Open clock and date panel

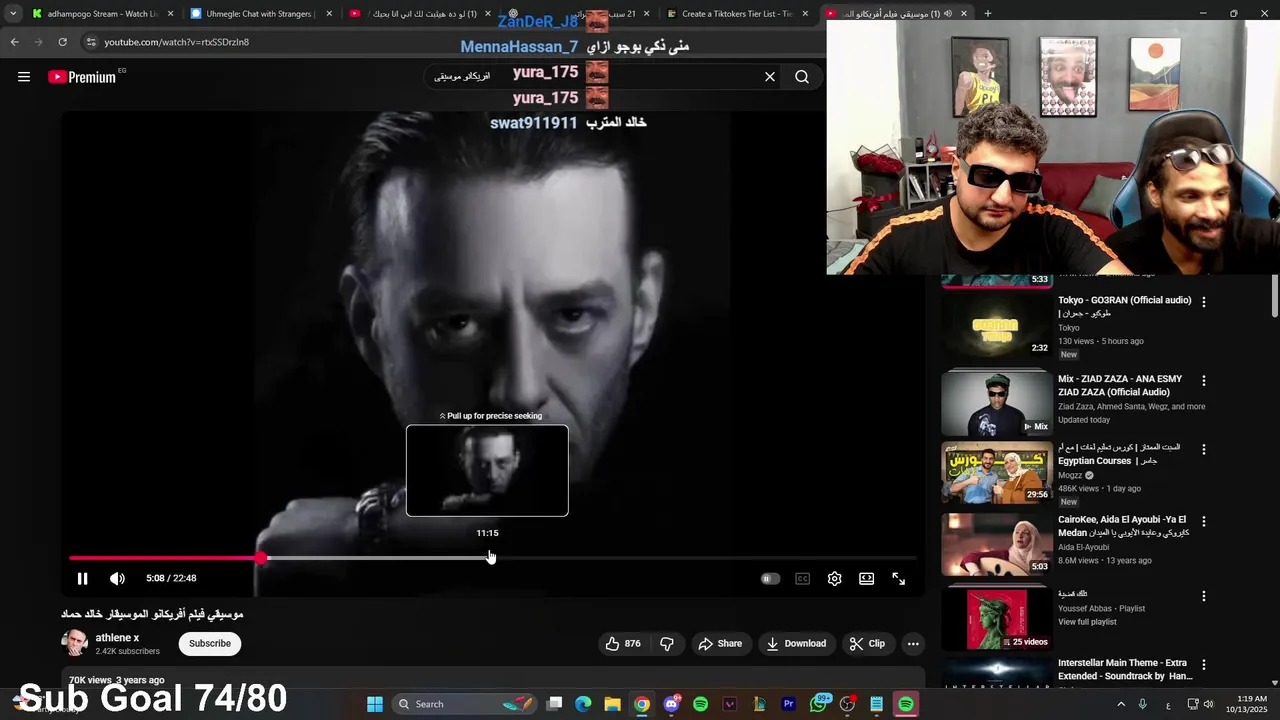pos(1245,704)
